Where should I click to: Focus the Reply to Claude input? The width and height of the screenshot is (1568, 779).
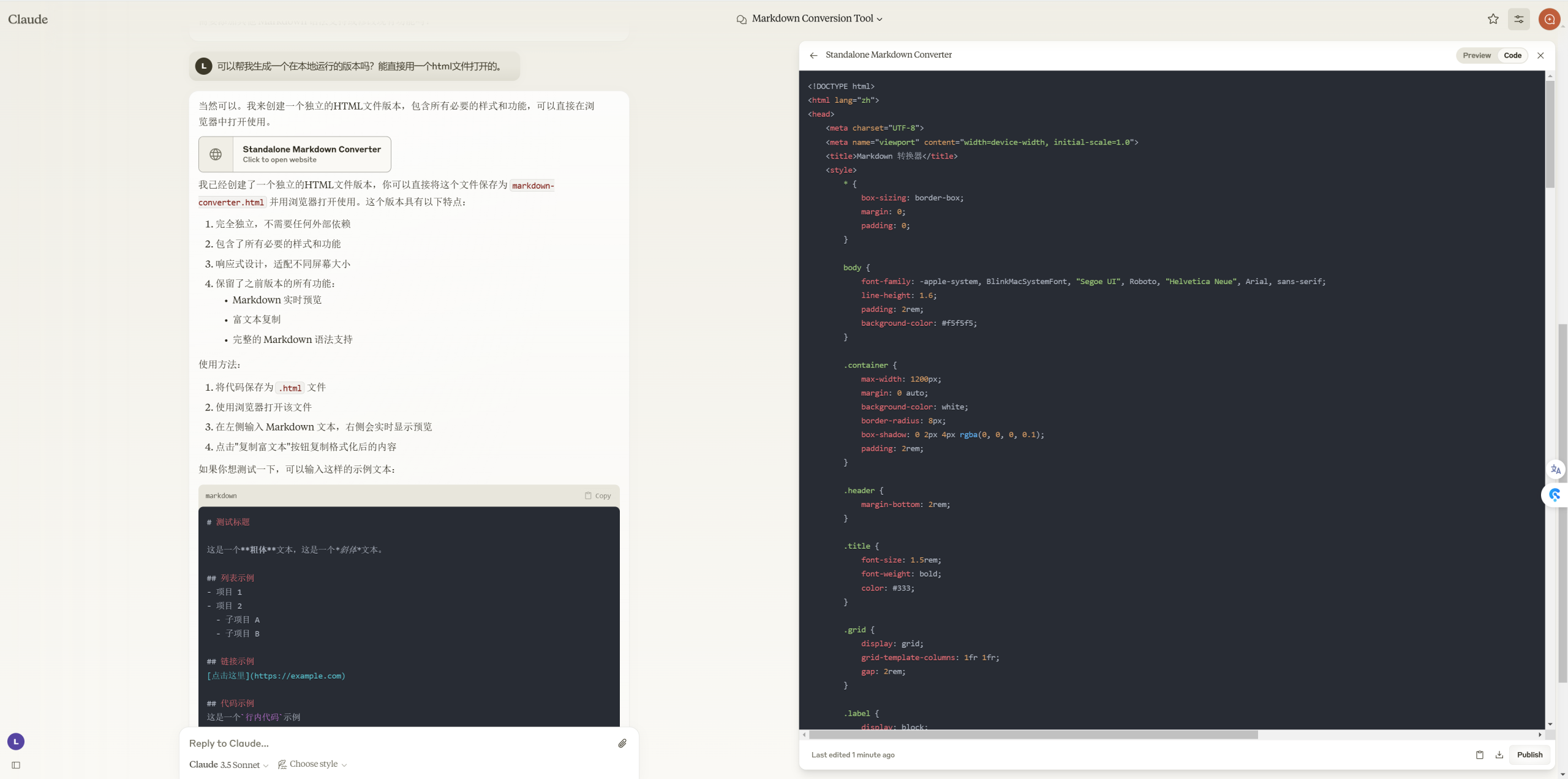(398, 743)
